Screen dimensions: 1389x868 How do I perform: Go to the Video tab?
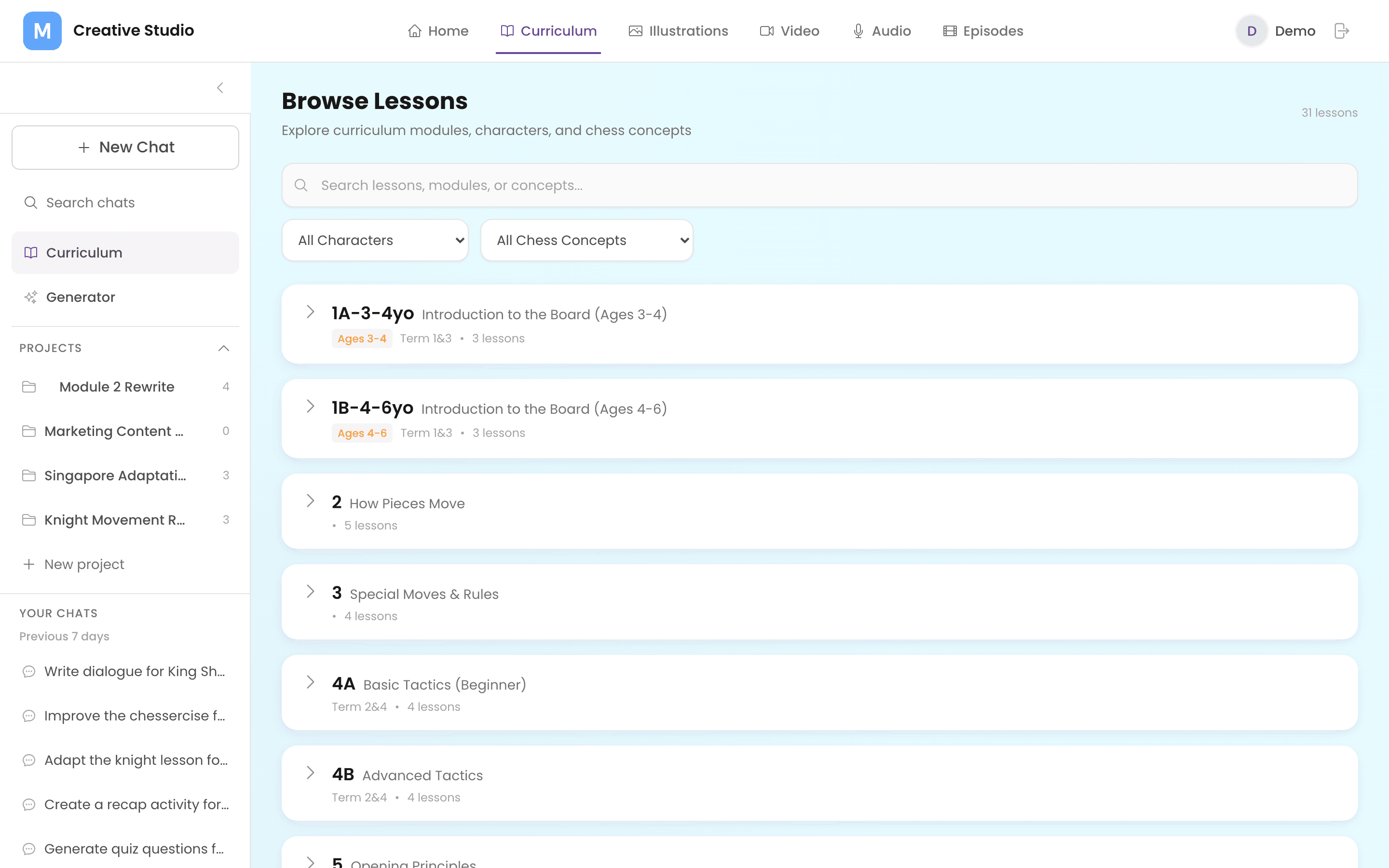tap(789, 31)
